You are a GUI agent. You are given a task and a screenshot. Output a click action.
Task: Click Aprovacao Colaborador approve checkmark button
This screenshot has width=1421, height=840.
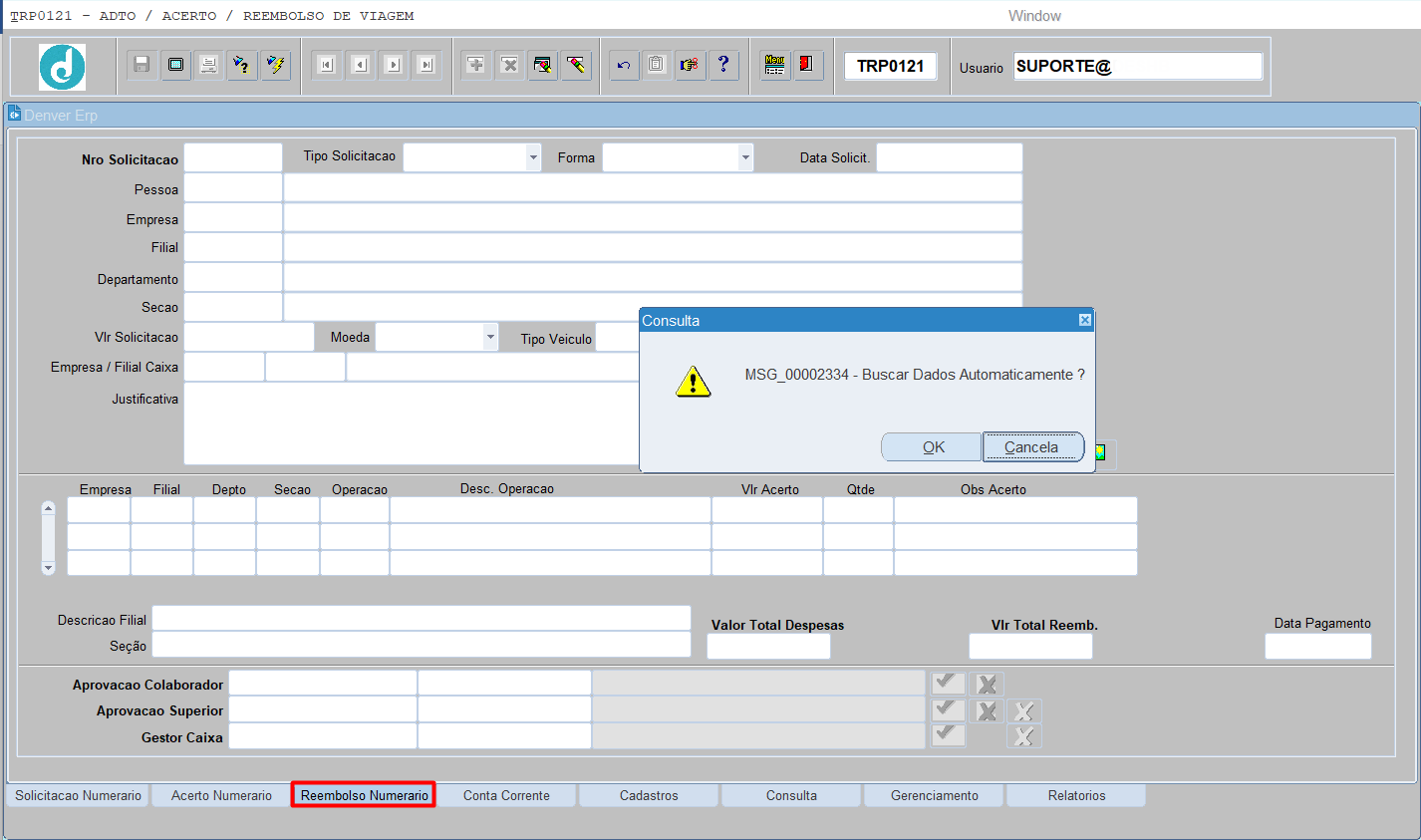(948, 683)
